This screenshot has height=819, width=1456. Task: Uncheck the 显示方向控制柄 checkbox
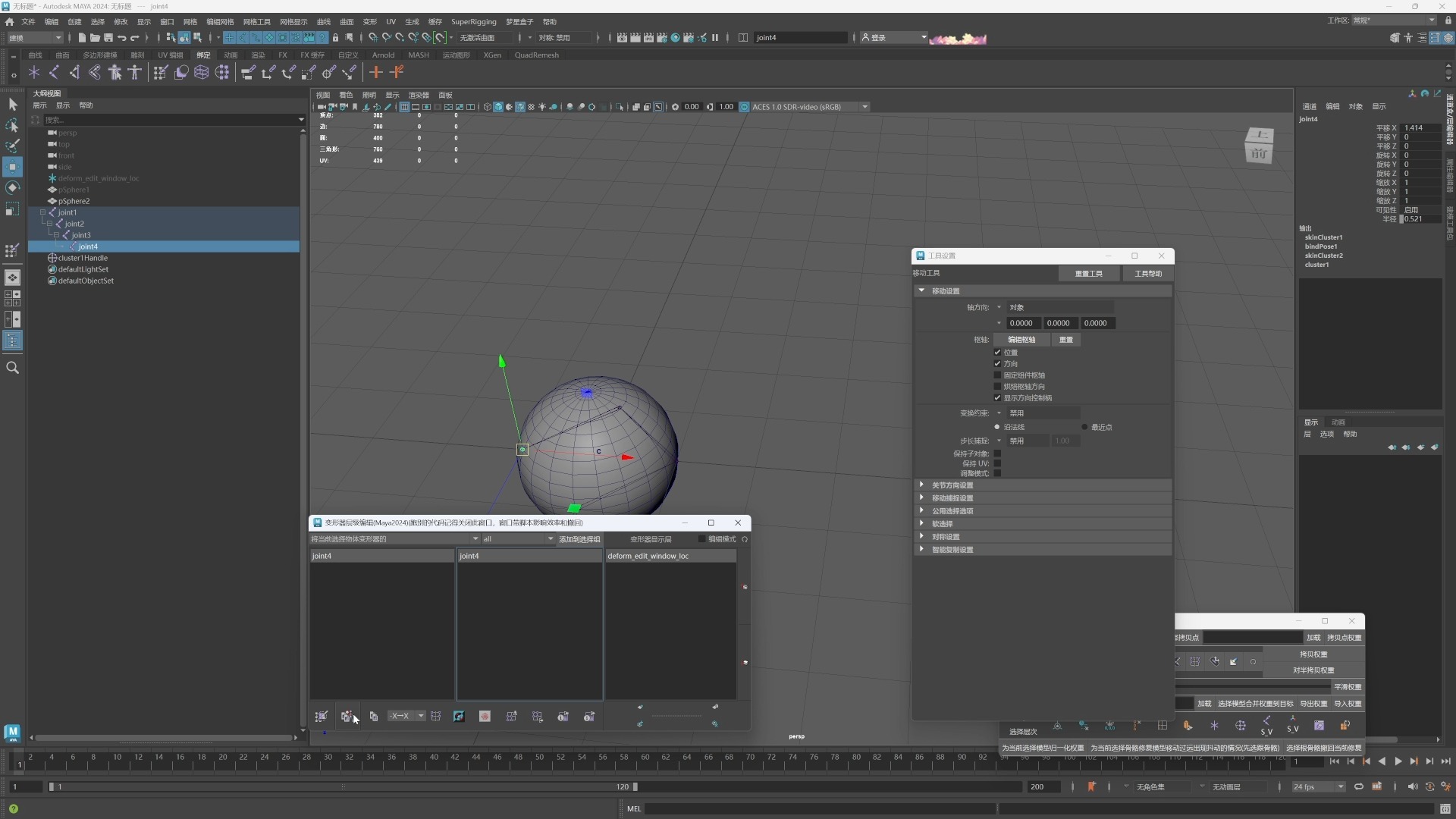pos(997,398)
